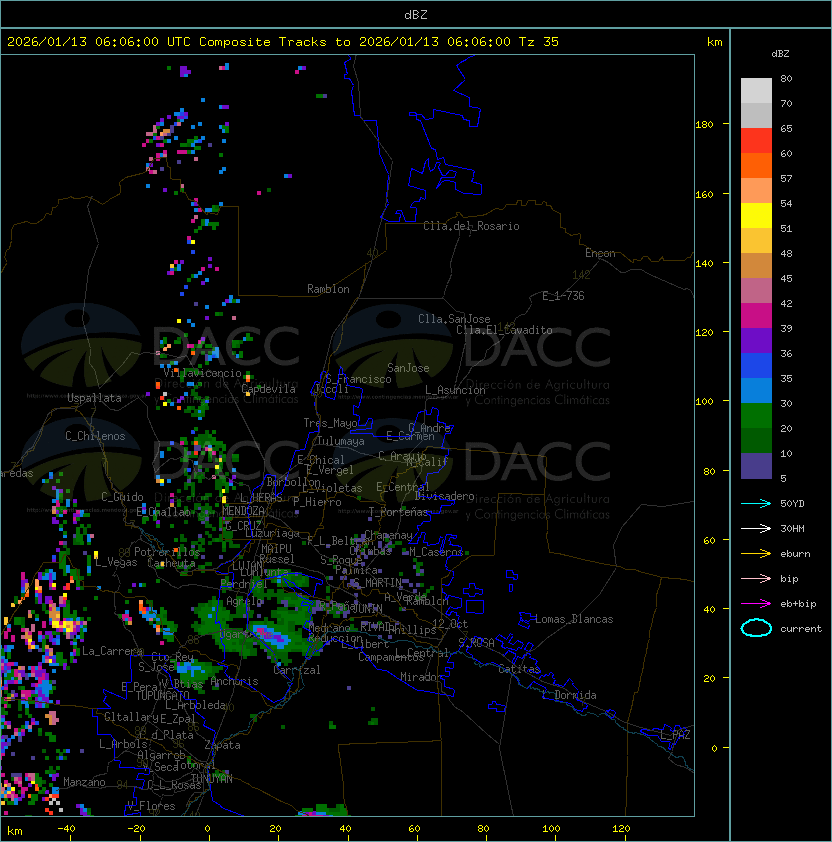Click the white 30HM arrow in legend

pos(756,528)
